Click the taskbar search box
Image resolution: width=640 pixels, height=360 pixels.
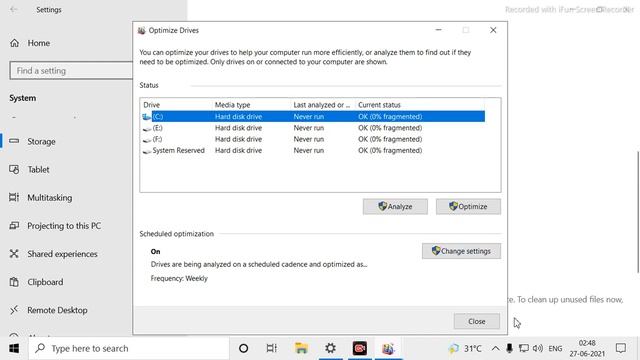pos(129,349)
